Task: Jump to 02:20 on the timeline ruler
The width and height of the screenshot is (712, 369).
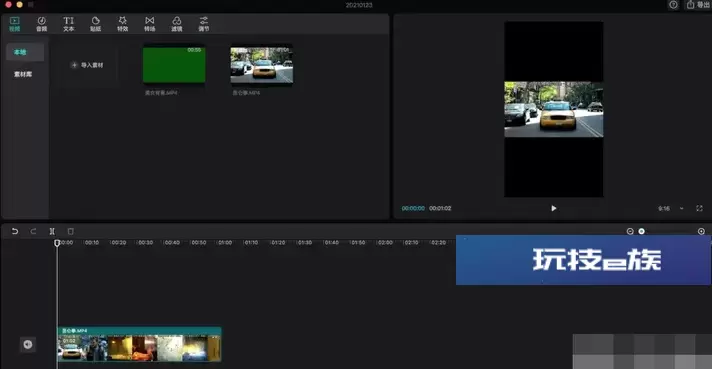Action: [x=438, y=242]
